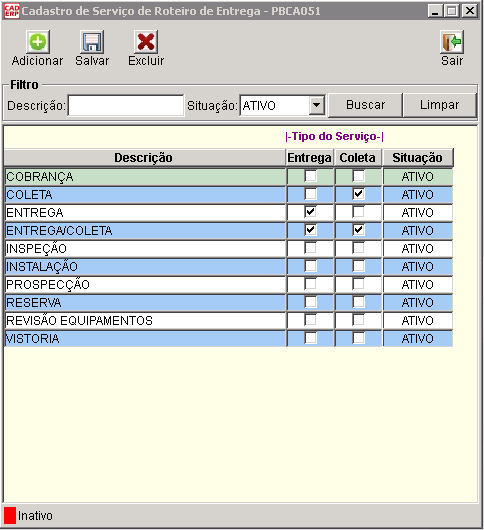This screenshot has height=530, width=484.
Task: Uncheck Entrega box on ENTREGA/COLETA row
Action: 310,230
